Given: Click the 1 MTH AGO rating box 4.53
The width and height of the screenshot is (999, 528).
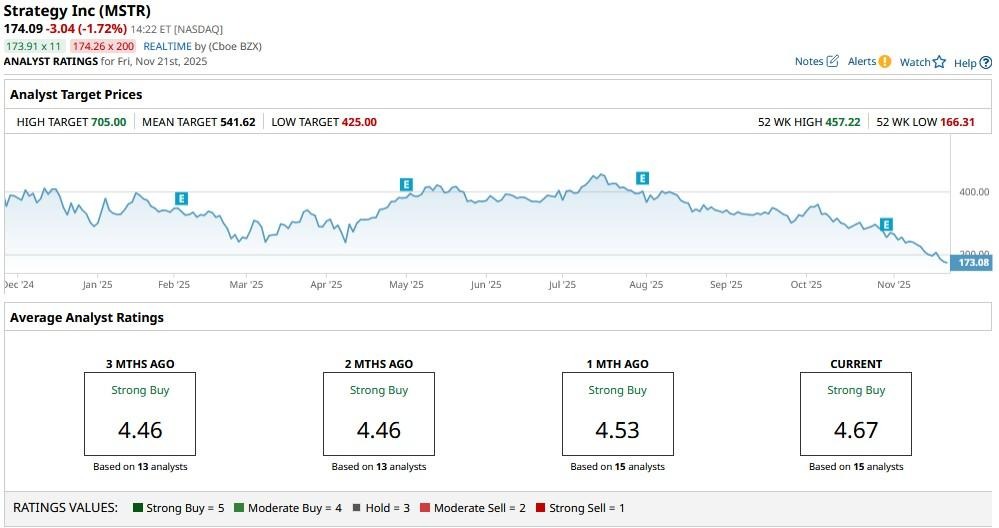Looking at the screenshot, I should point(617,414).
